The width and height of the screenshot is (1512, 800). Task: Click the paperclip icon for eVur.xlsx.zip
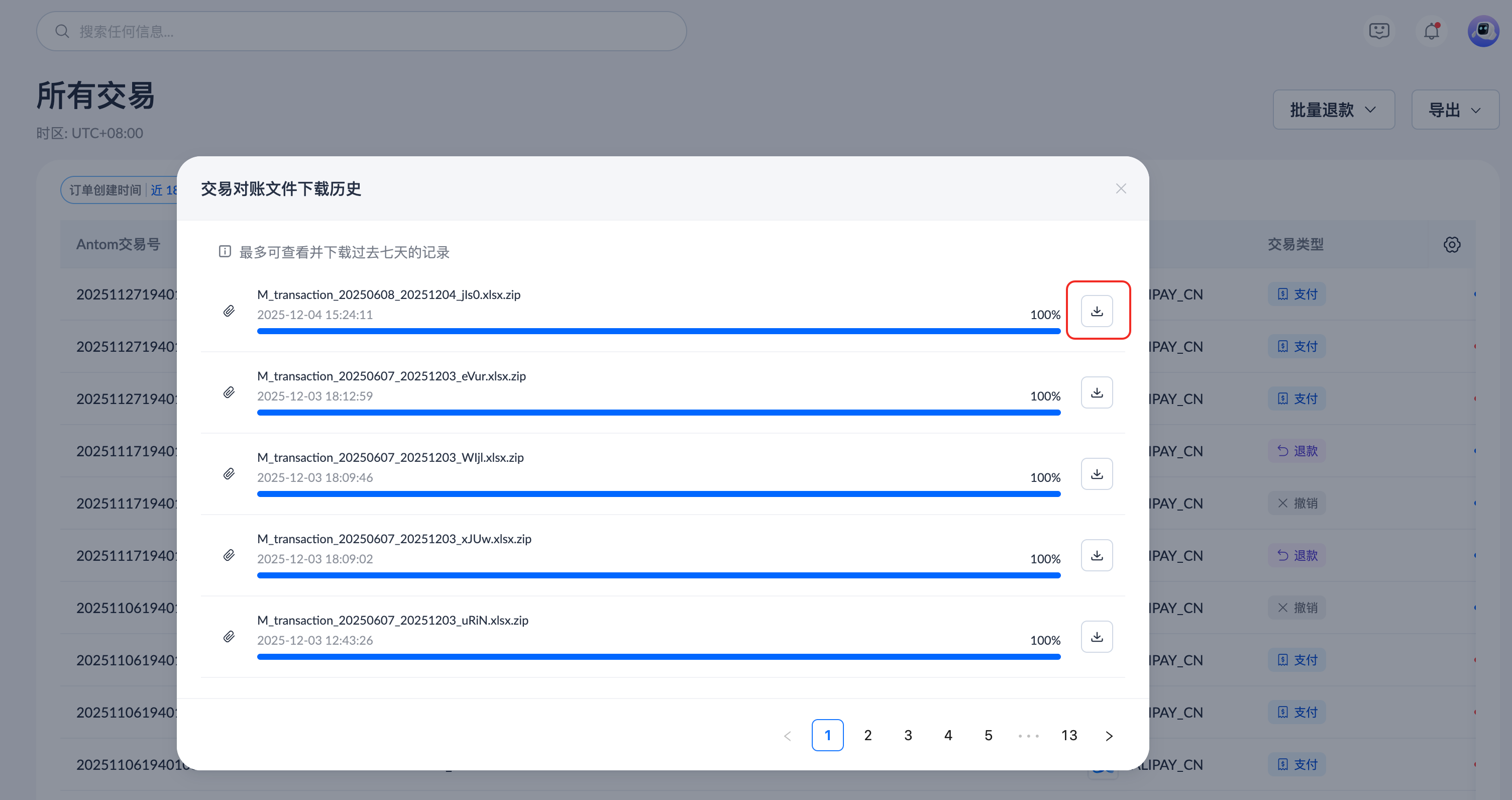coord(229,392)
